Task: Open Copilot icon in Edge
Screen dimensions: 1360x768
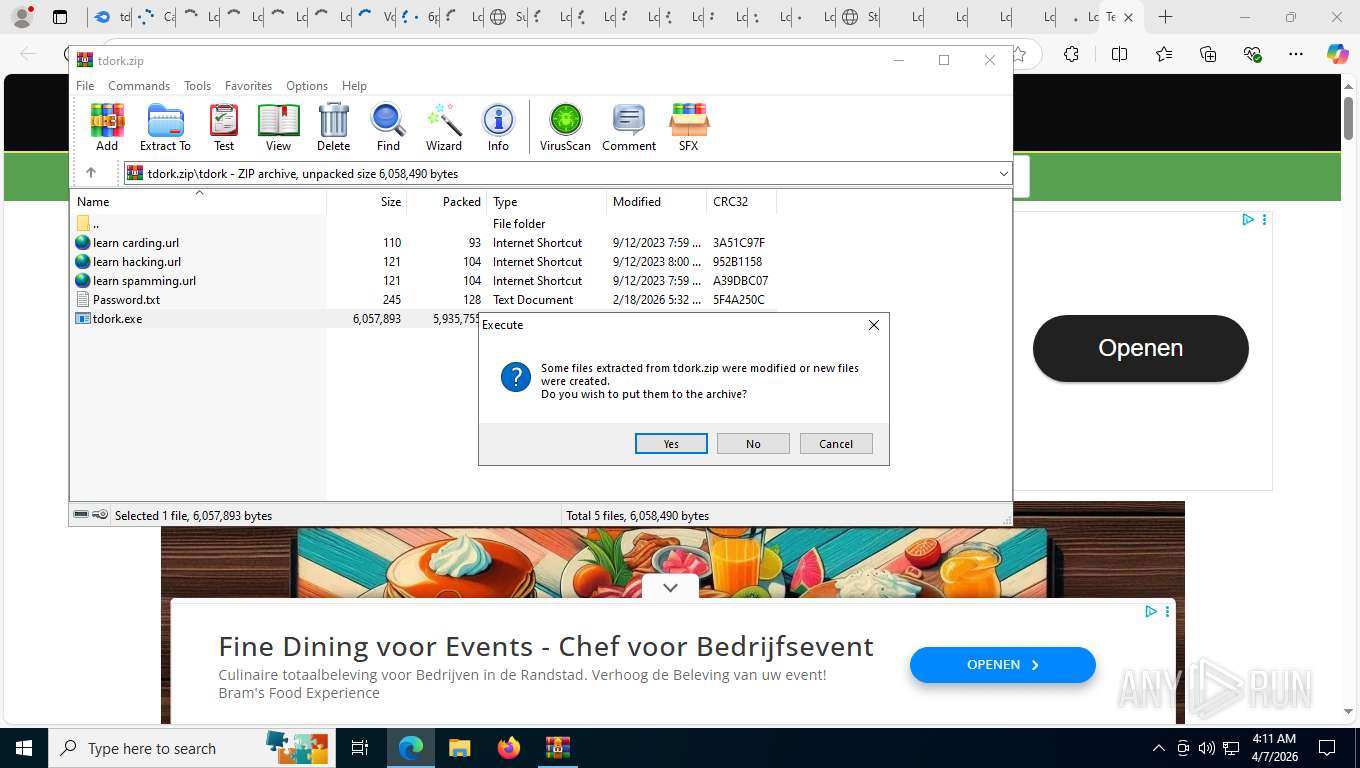Action: pos(1338,54)
